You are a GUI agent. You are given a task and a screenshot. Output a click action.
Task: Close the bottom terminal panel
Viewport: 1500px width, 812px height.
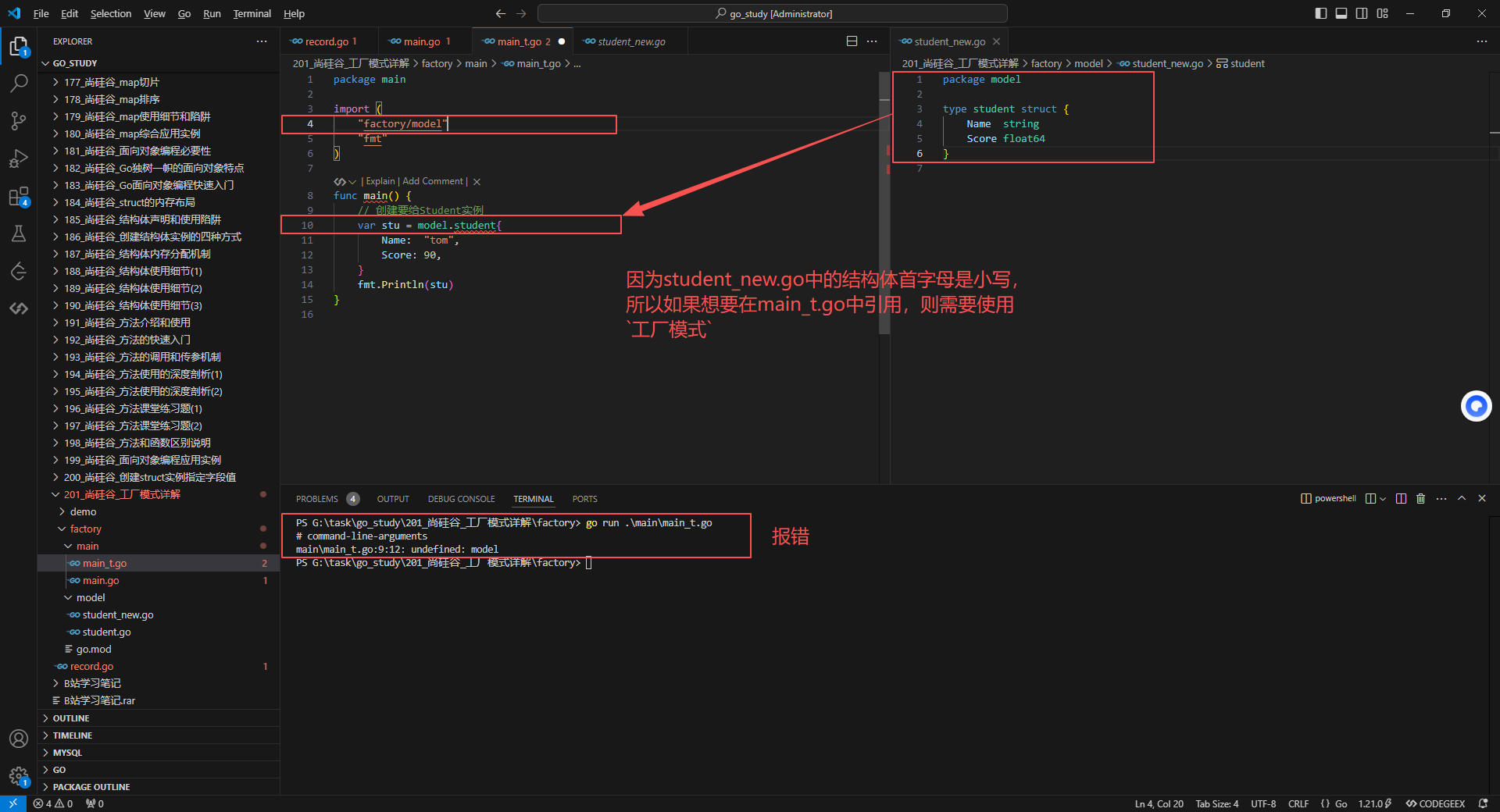coord(1482,498)
